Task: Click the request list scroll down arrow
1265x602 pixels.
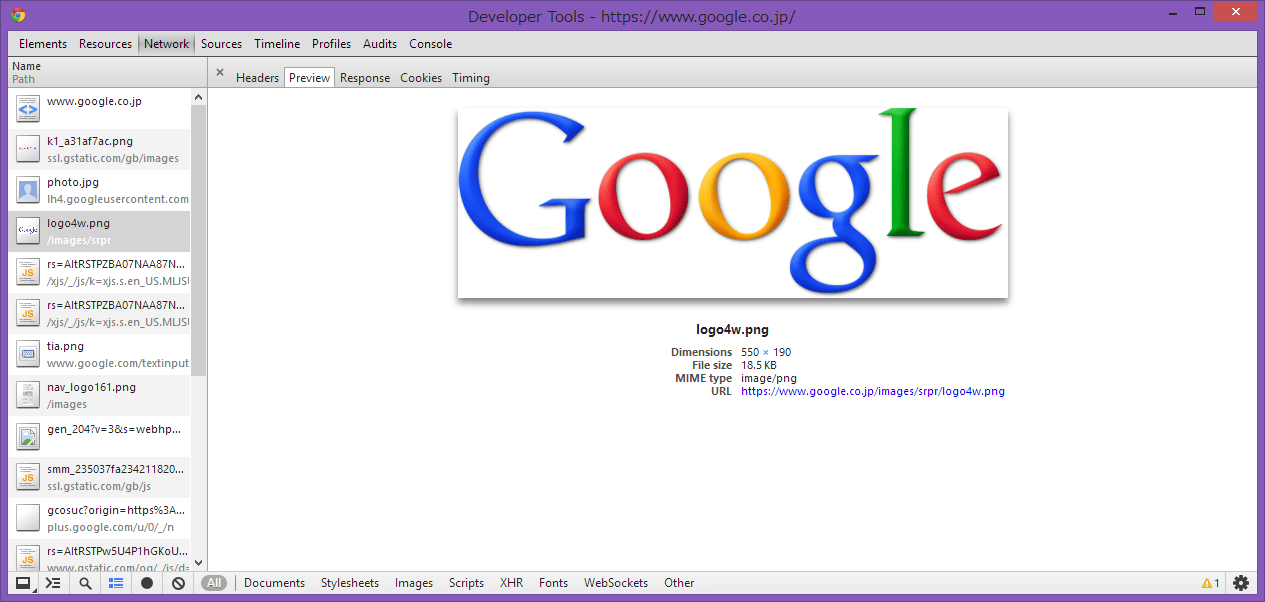Action: 198,563
